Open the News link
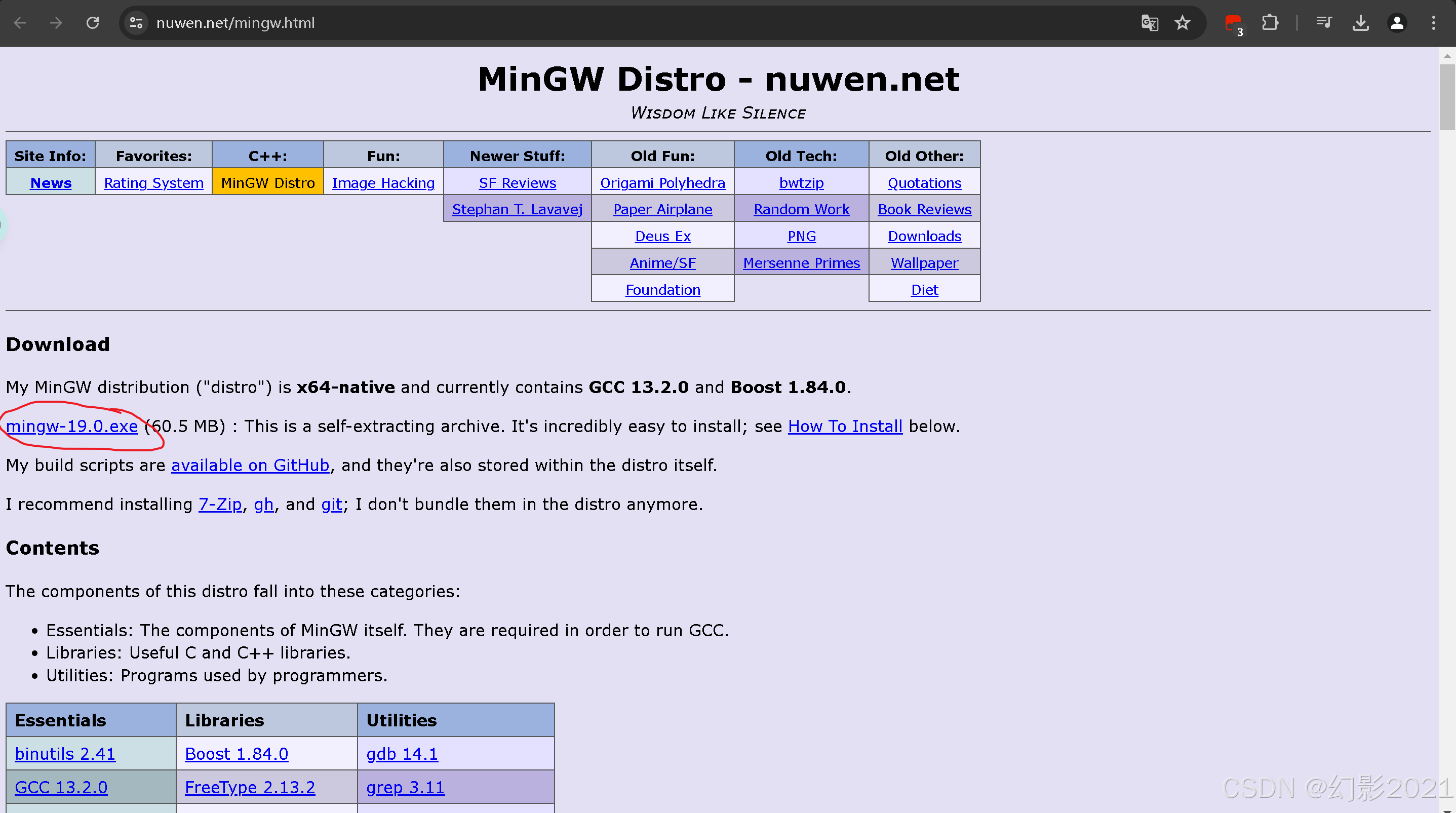The height and width of the screenshot is (813, 1456). pos(51,183)
